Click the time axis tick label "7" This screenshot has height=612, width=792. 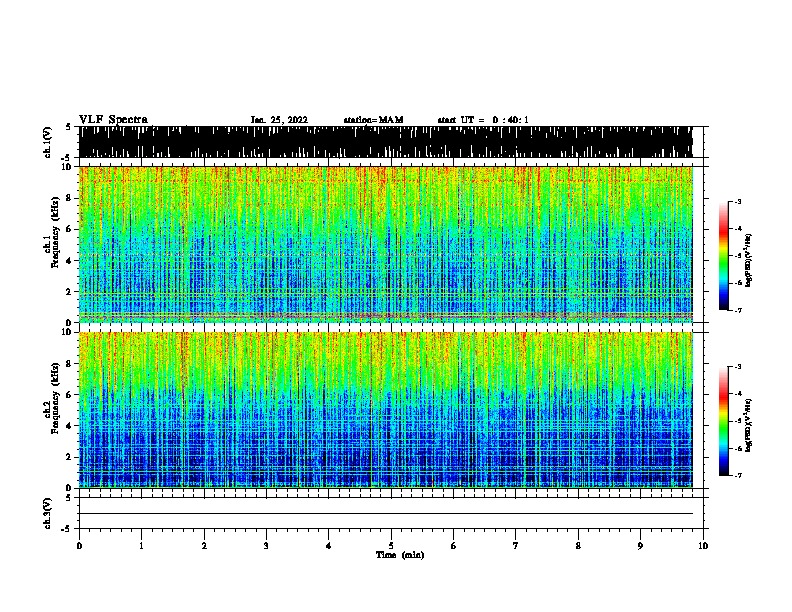pyautogui.click(x=516, y=545)
